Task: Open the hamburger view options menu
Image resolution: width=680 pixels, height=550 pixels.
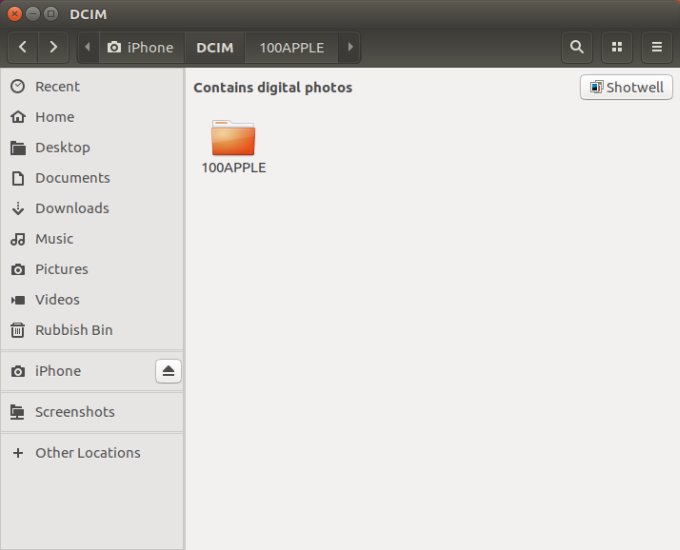Action: tap(657, 47)
